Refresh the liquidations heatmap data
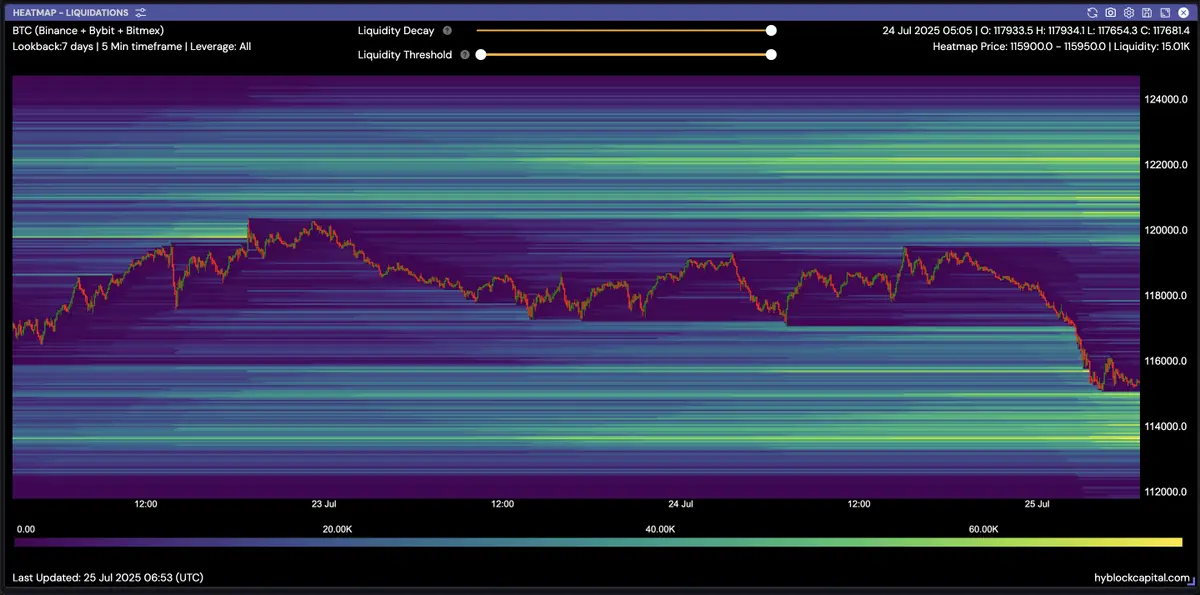Viewport: 1200px width, 595px height. click(1093, 12)
